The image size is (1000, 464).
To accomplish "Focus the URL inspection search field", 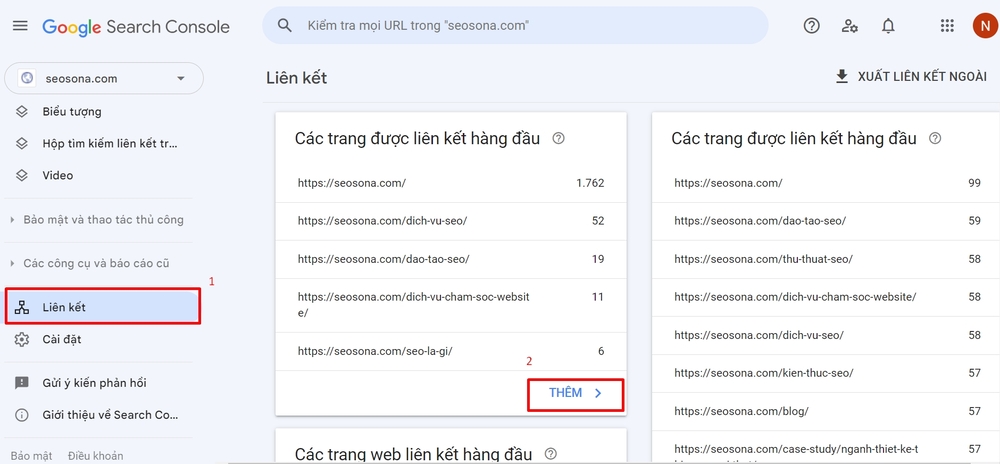I will point(515,25).
